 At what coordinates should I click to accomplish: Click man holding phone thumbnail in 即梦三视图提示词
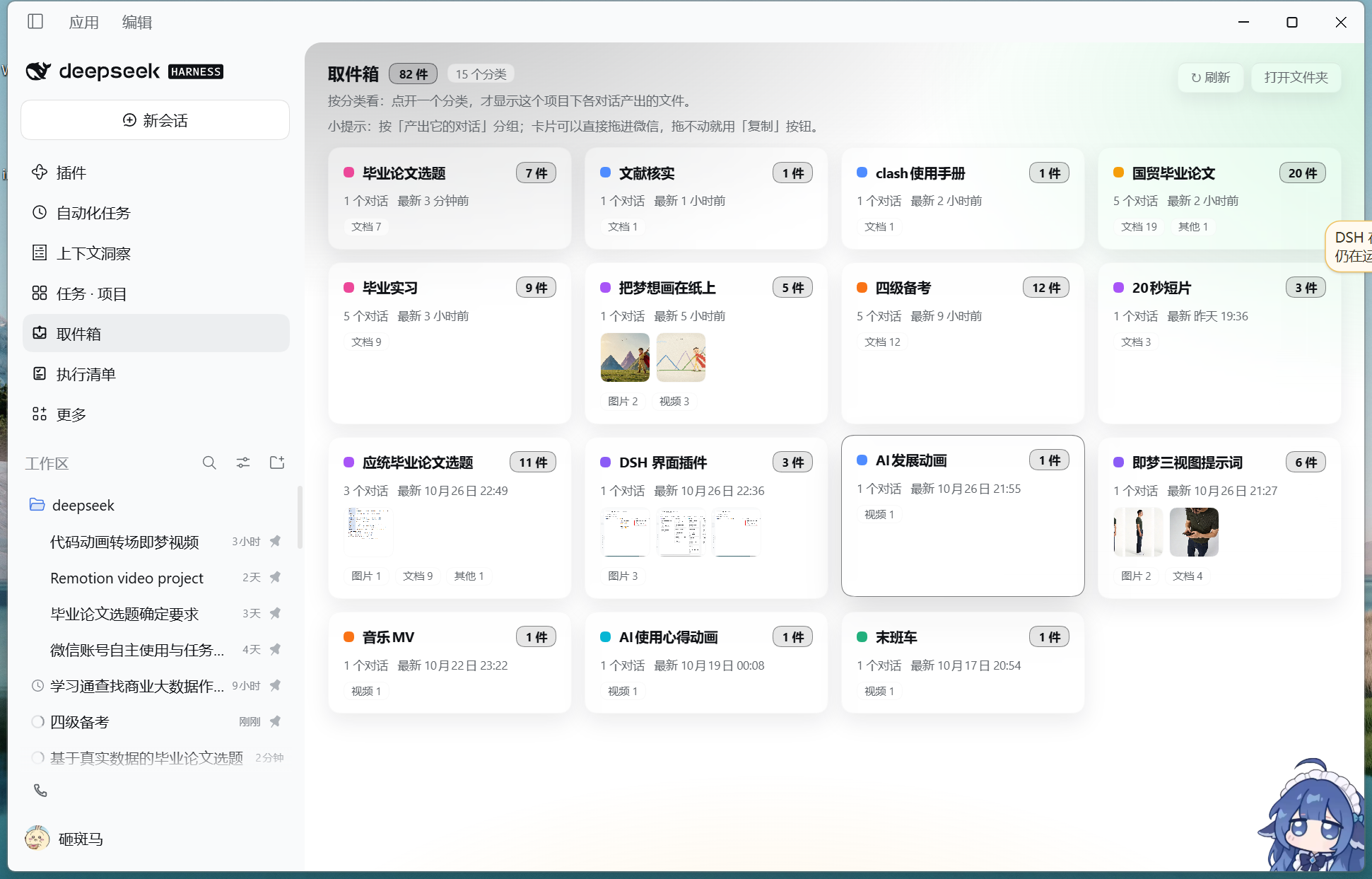(1194, 532)
